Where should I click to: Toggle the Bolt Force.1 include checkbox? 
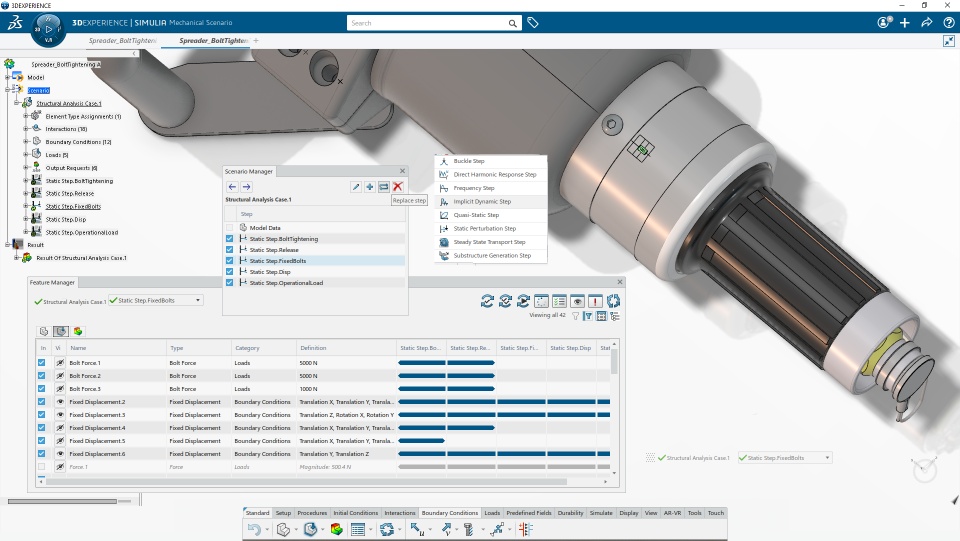click(x=42, y=363)
